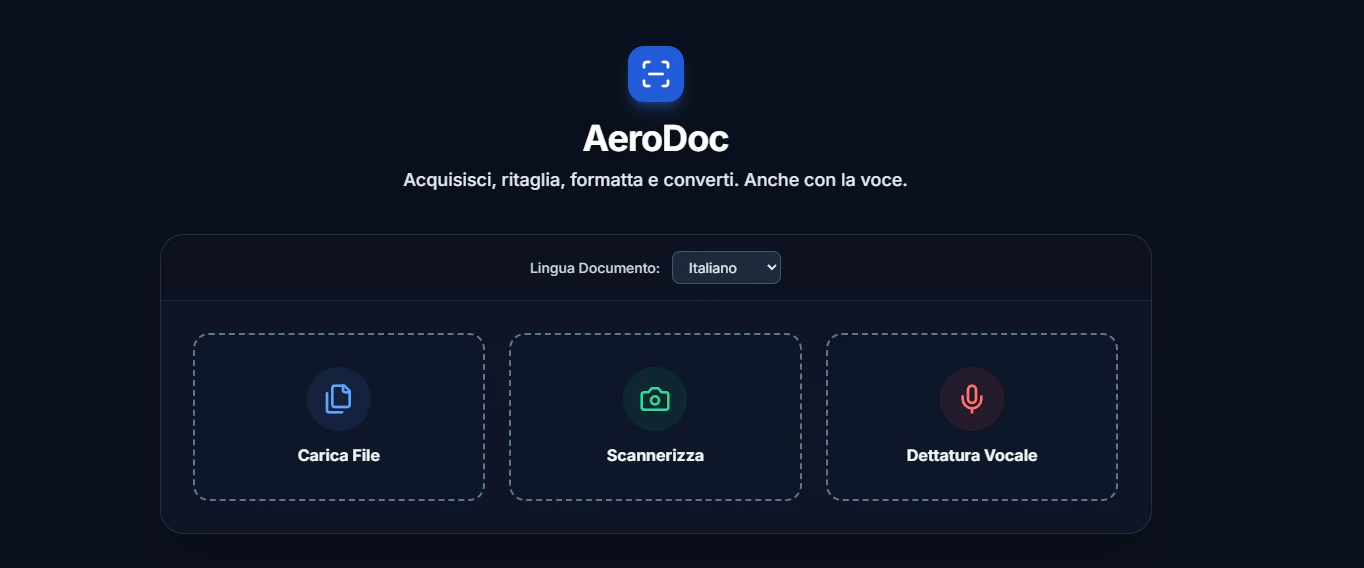Click the green camera icon

point(655,399)
